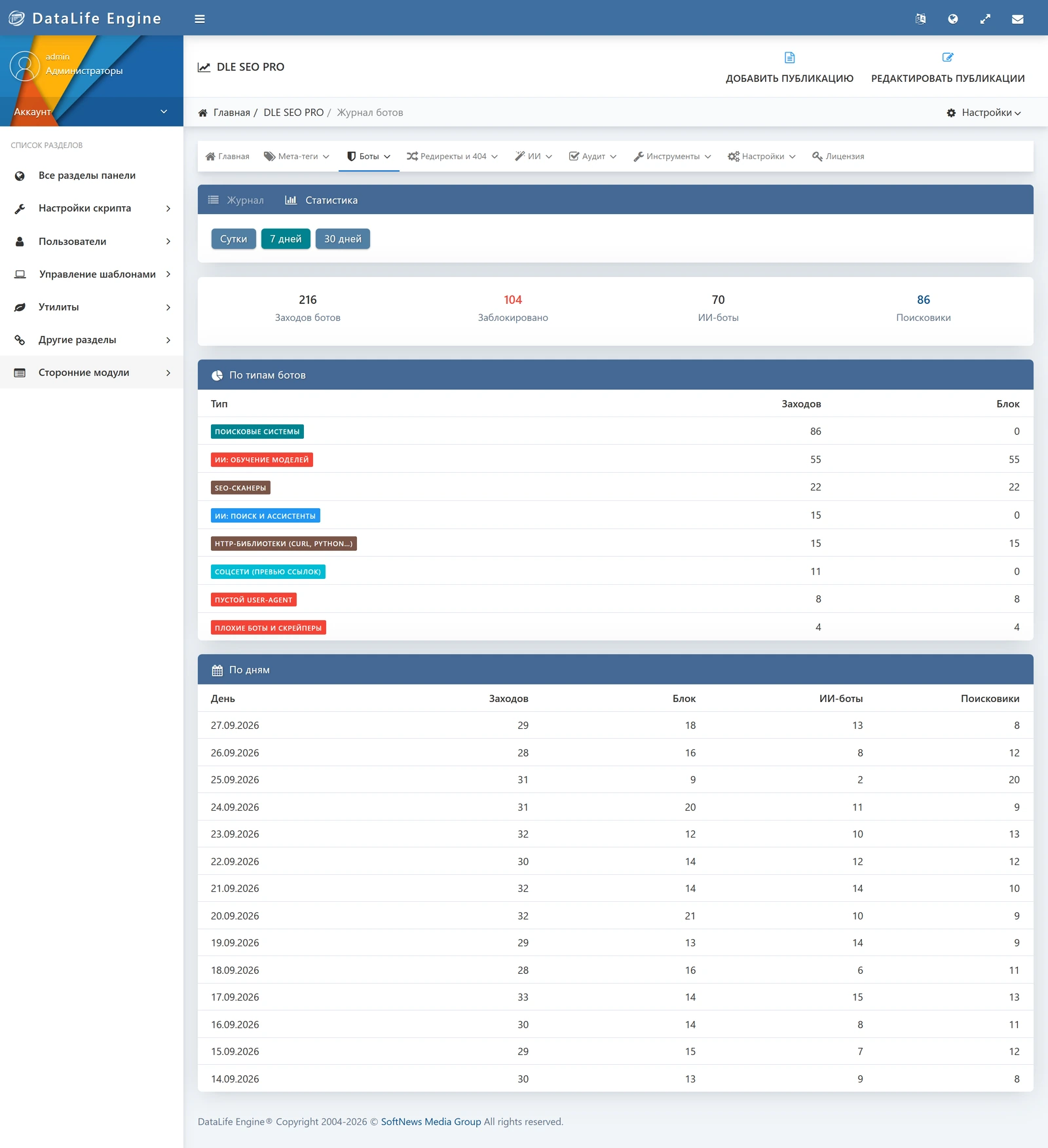Switch to the Журнал tab
Viewport: 1048px width, 1148px height.
point(236,200)
